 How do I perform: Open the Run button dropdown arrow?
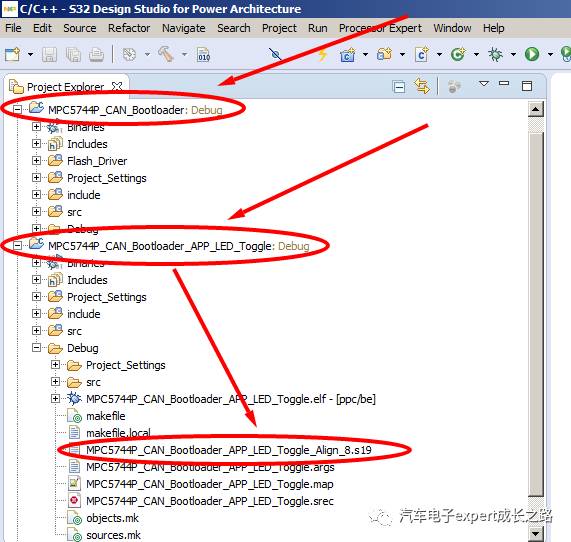click(x=550, y=55)
